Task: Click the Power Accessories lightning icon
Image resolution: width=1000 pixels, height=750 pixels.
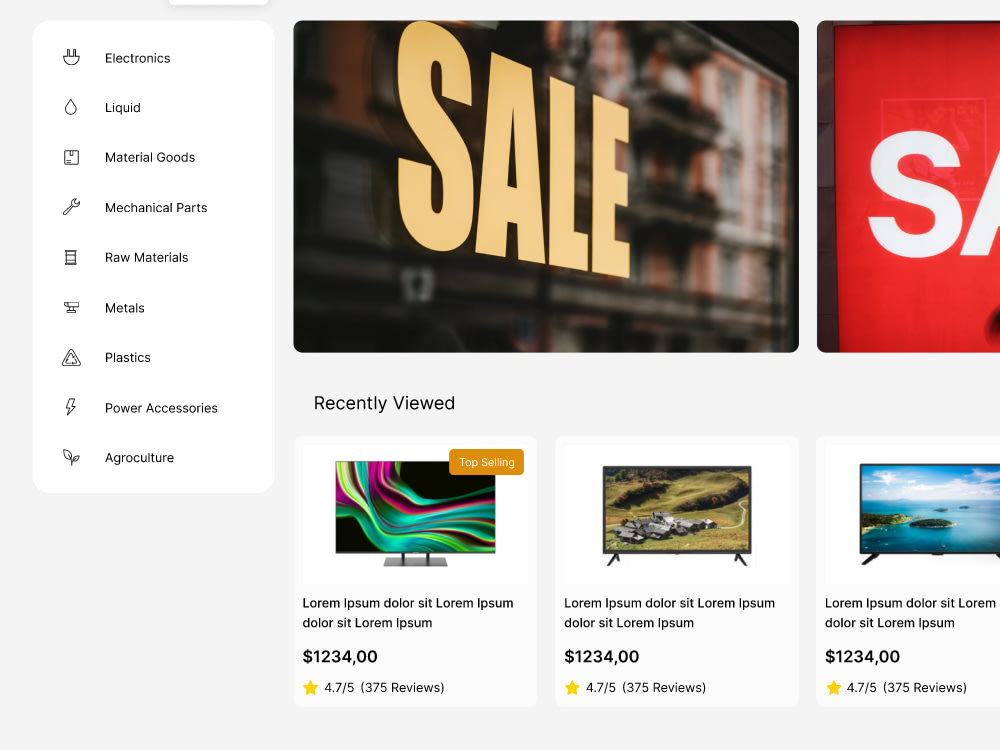Action: [71, 407]
